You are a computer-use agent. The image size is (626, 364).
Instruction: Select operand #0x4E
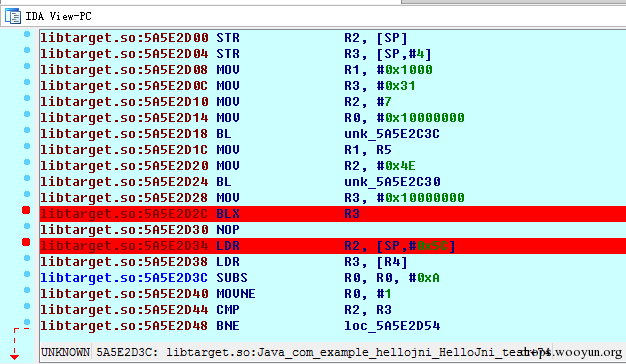pos(396,166)
